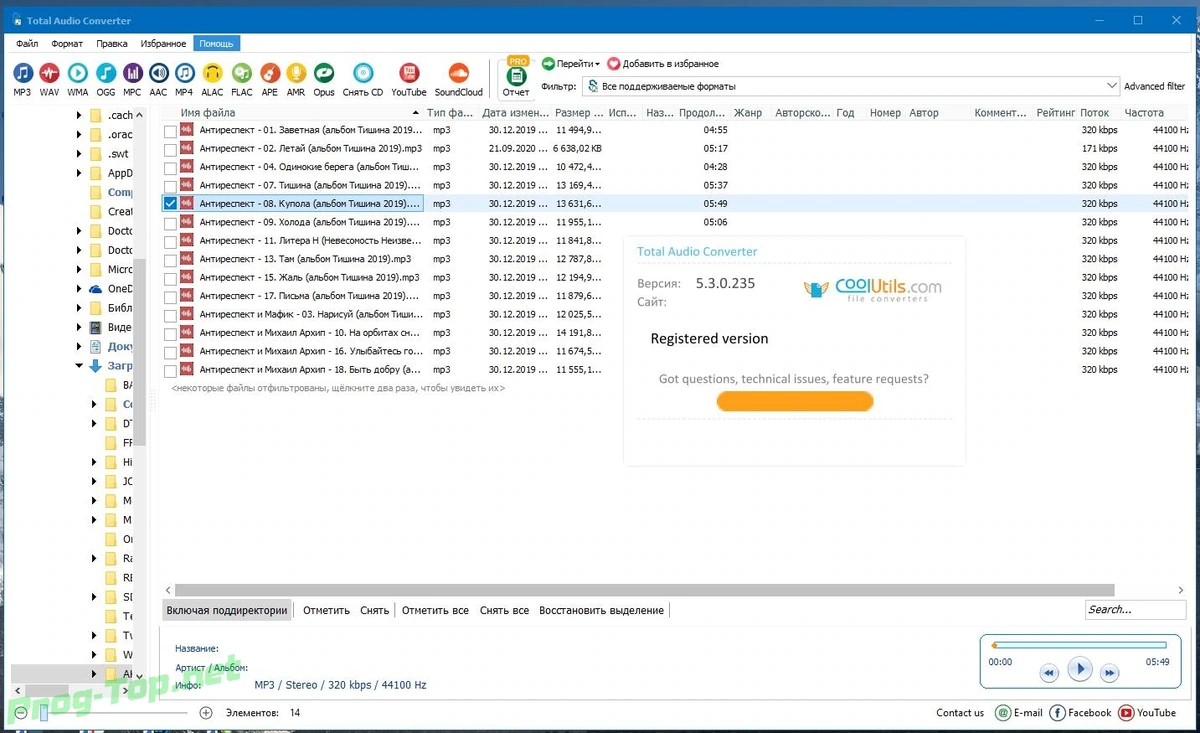Choose ALAC conversion format icon
The height and width of the screenshot is (733, 1200).
point(212,73)
